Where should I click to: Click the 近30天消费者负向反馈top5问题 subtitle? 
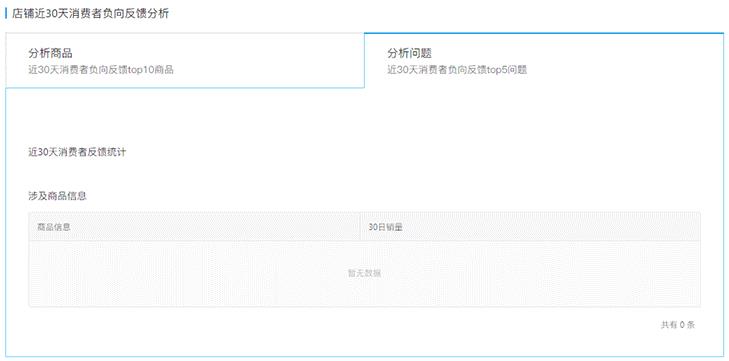[x=457, y=70]
